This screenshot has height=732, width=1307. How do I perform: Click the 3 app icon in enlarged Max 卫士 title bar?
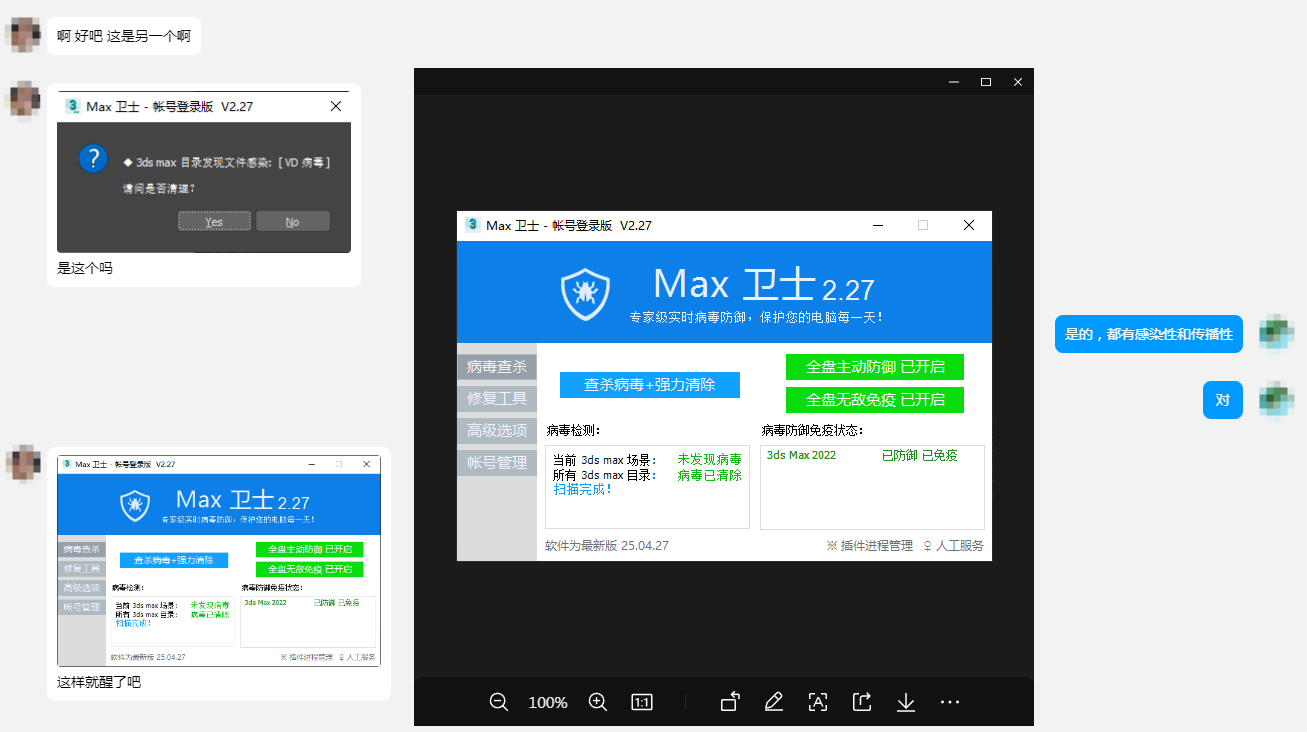[472, 225]
